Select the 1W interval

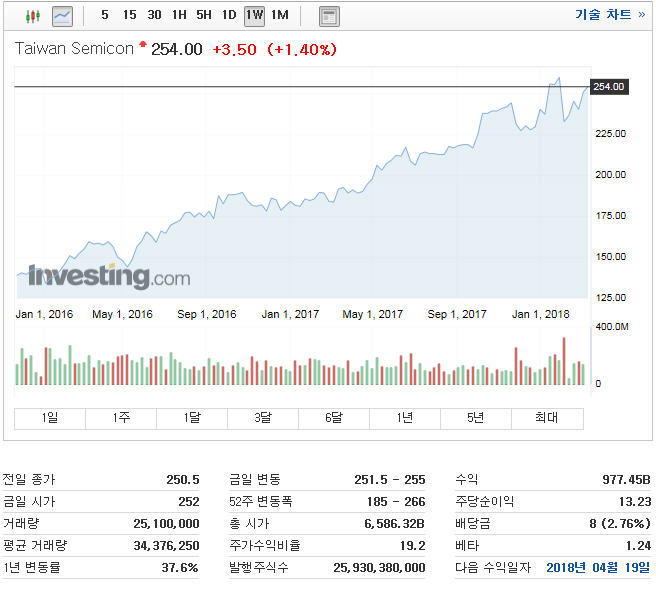coord(254,15)
